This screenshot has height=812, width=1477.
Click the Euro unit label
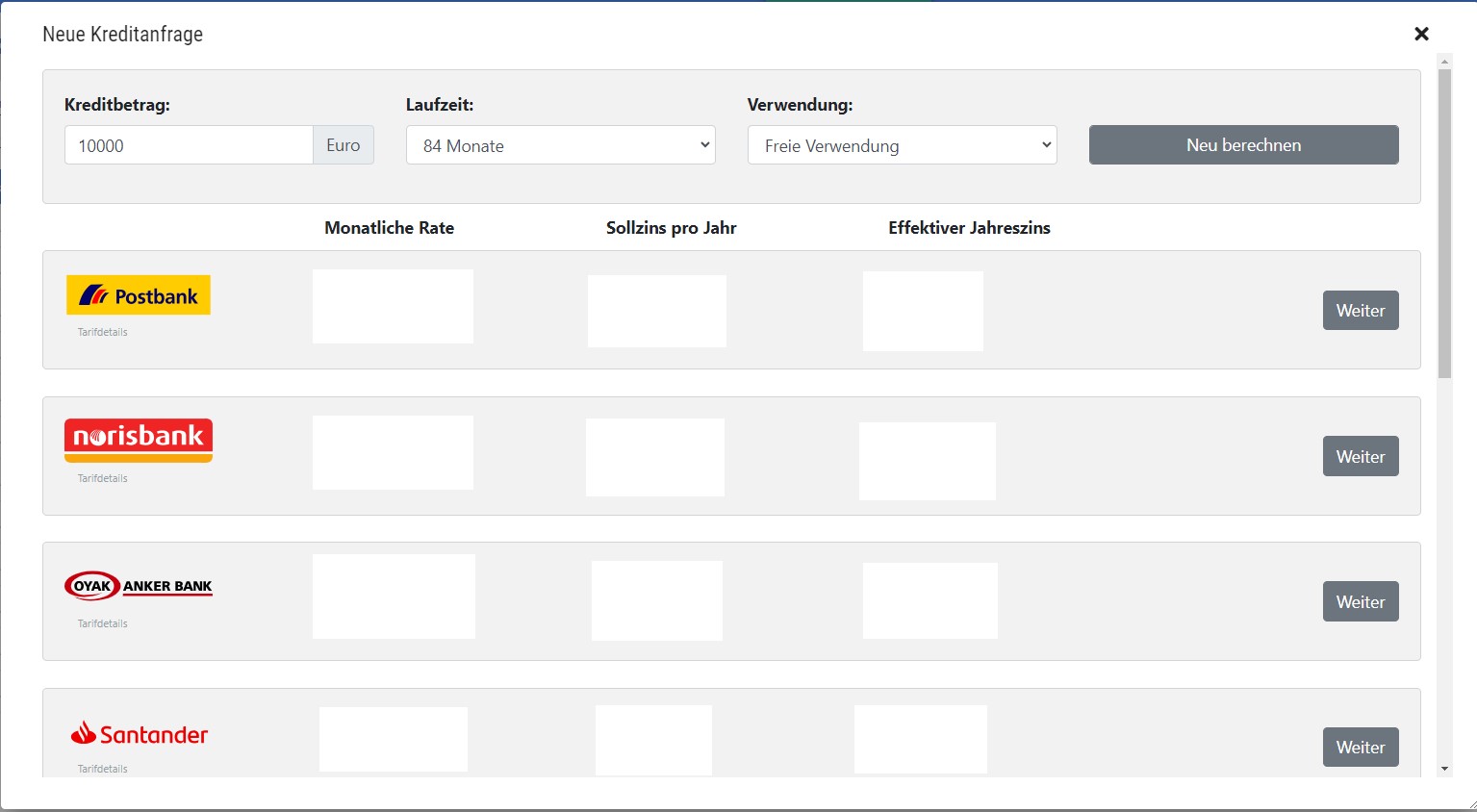click(344, 145)
